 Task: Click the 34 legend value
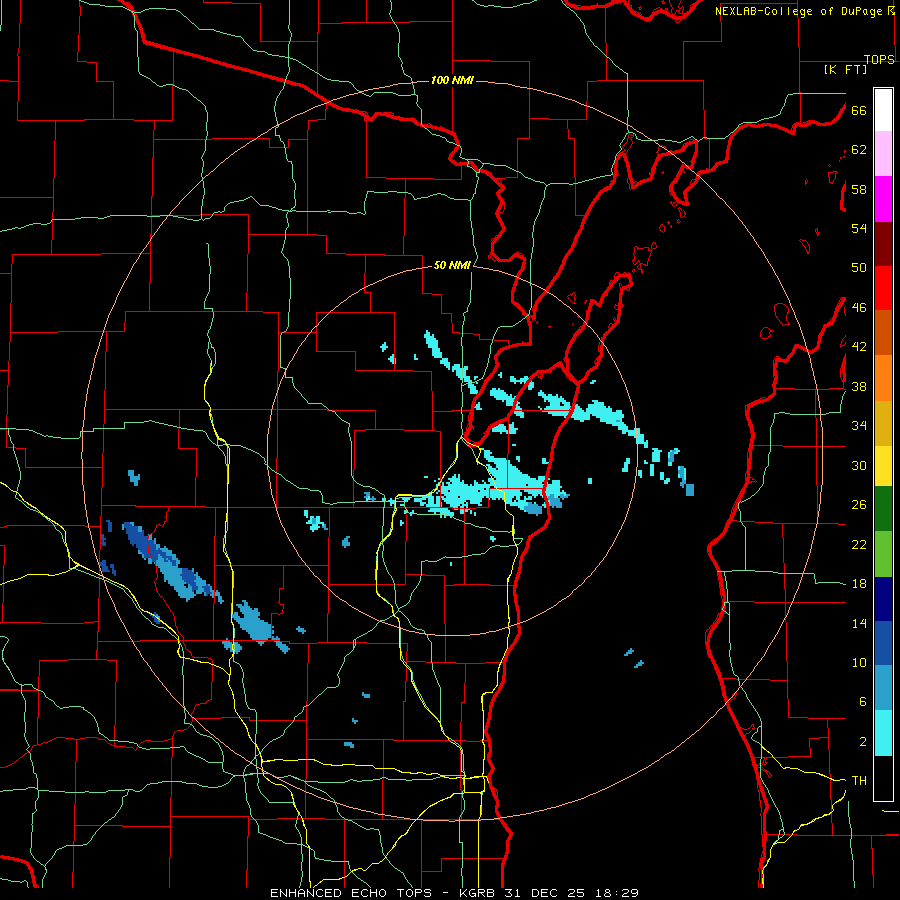pos(859,425)
